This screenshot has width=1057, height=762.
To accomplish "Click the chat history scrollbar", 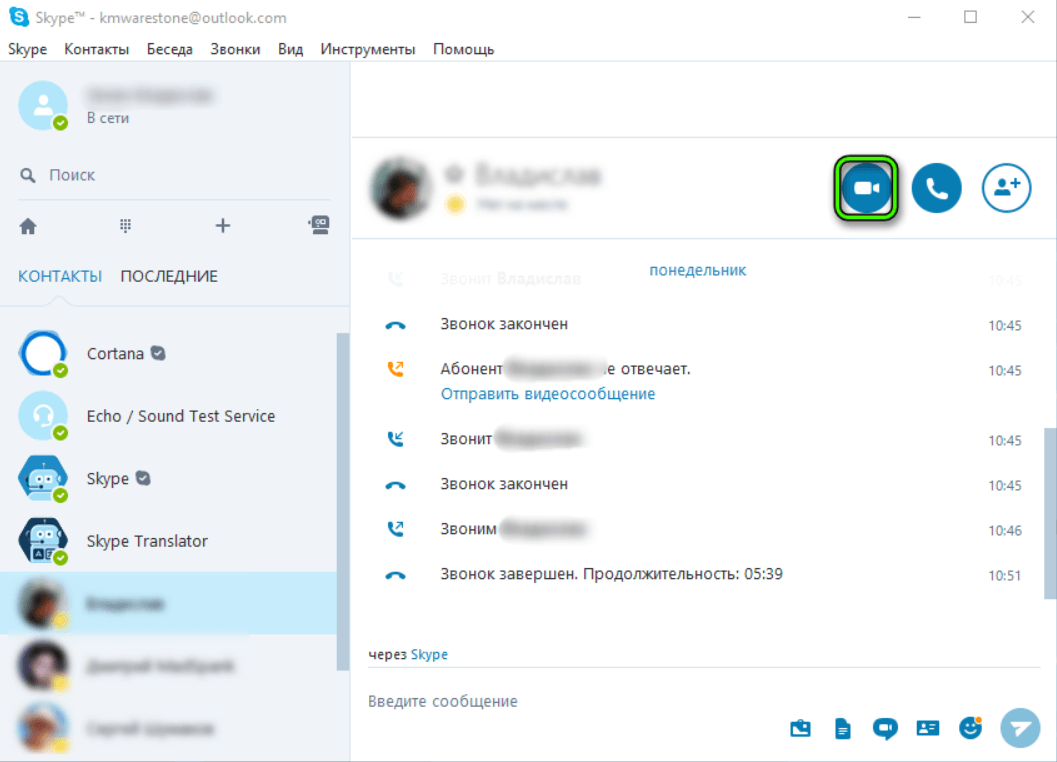I will 1050,512.
